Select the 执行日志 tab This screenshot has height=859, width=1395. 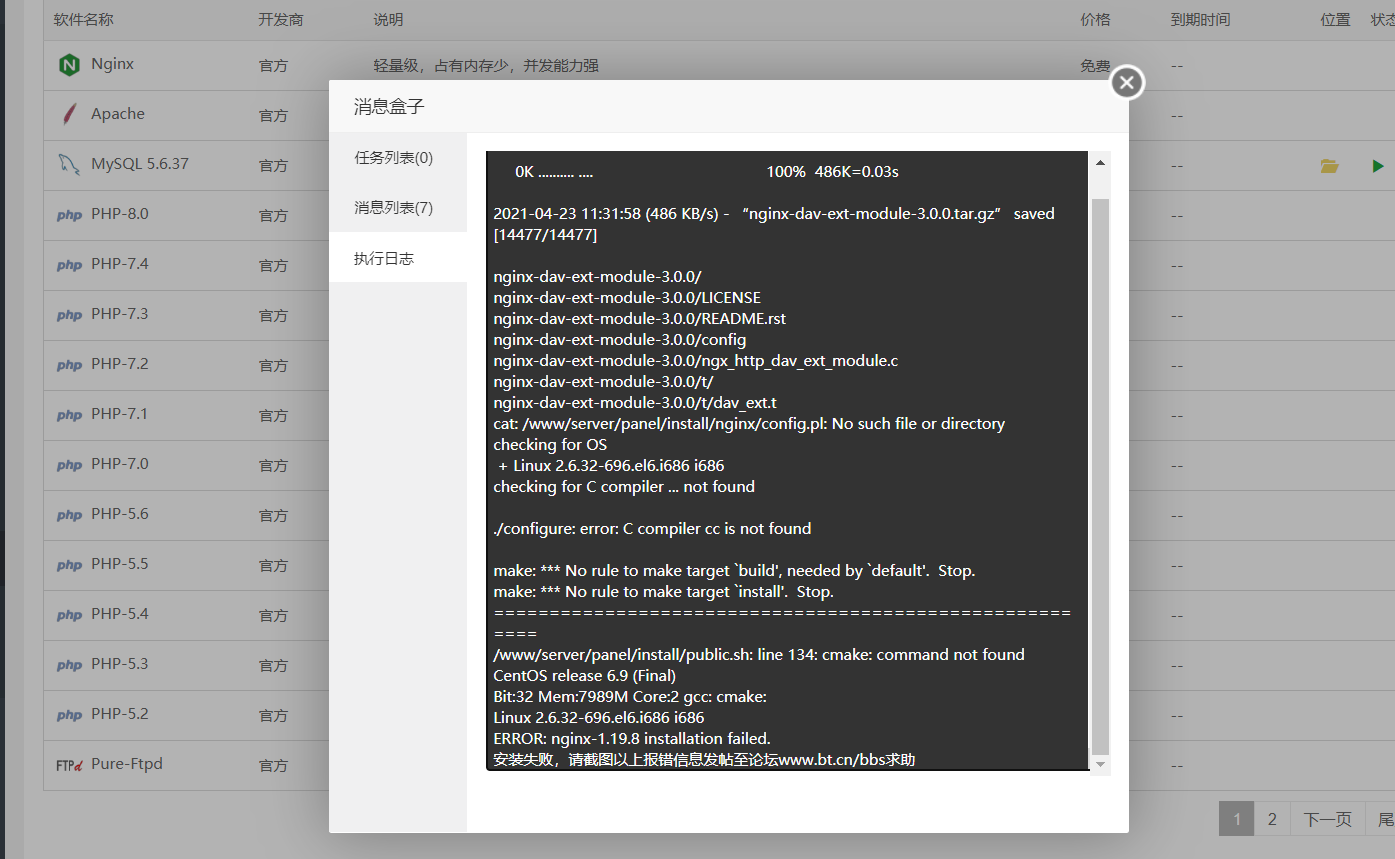pyautogui.click(x=398, y=258)
